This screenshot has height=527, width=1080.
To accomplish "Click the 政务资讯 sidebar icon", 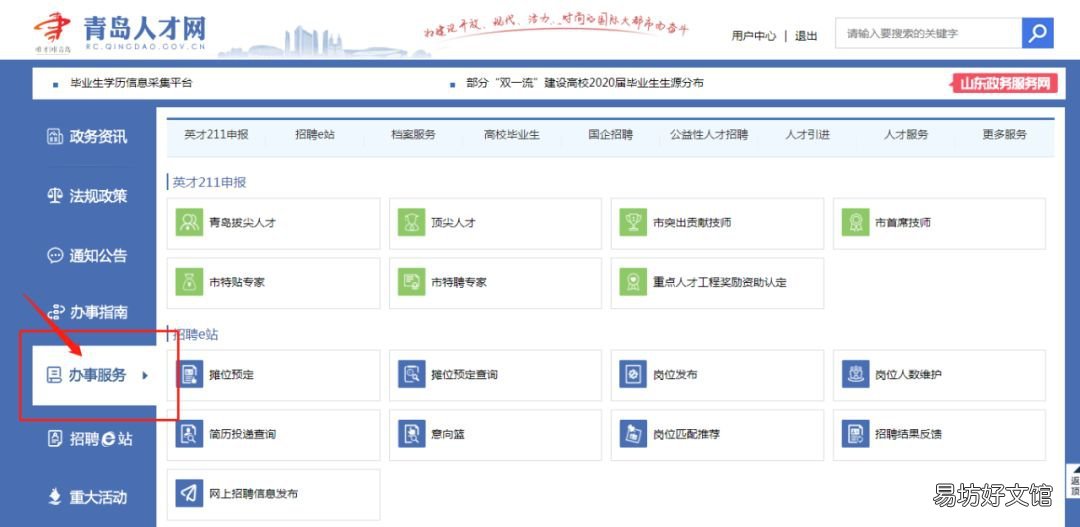I will 54,136.
